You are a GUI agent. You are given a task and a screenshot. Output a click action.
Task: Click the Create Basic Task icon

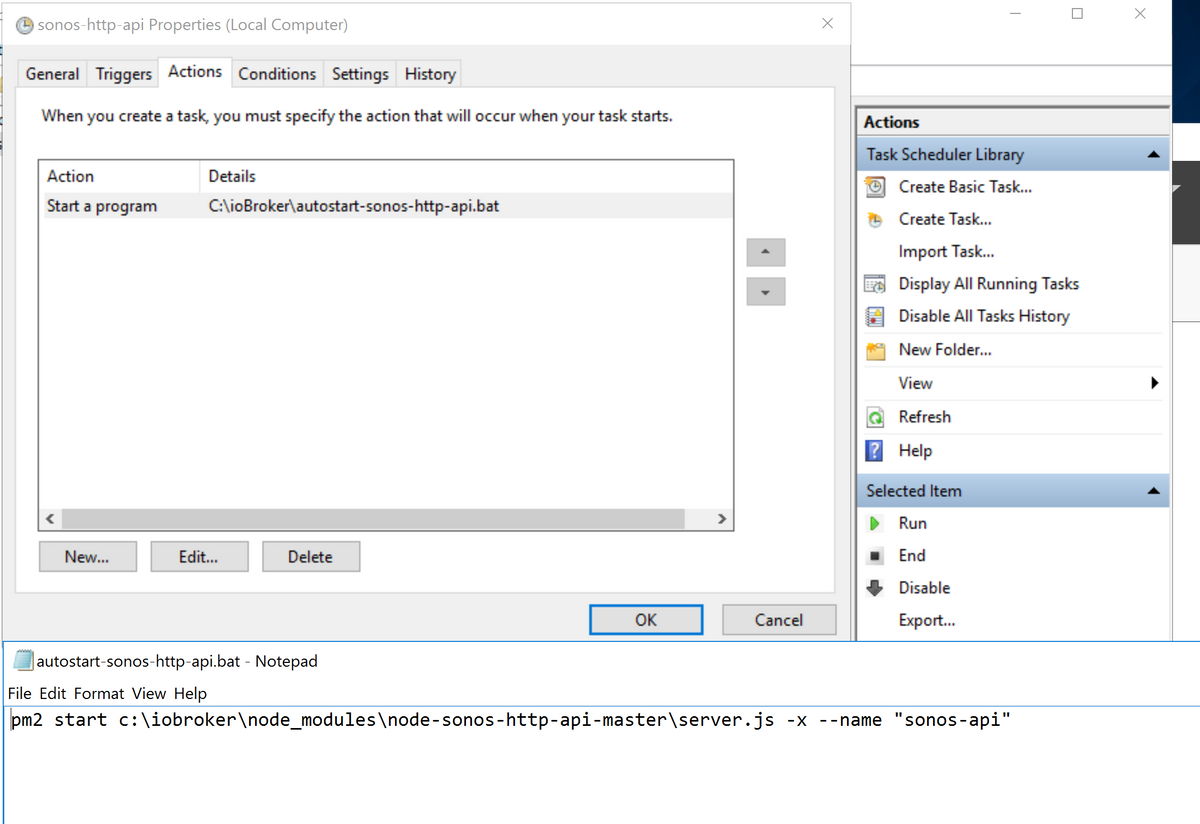(875, 186)
